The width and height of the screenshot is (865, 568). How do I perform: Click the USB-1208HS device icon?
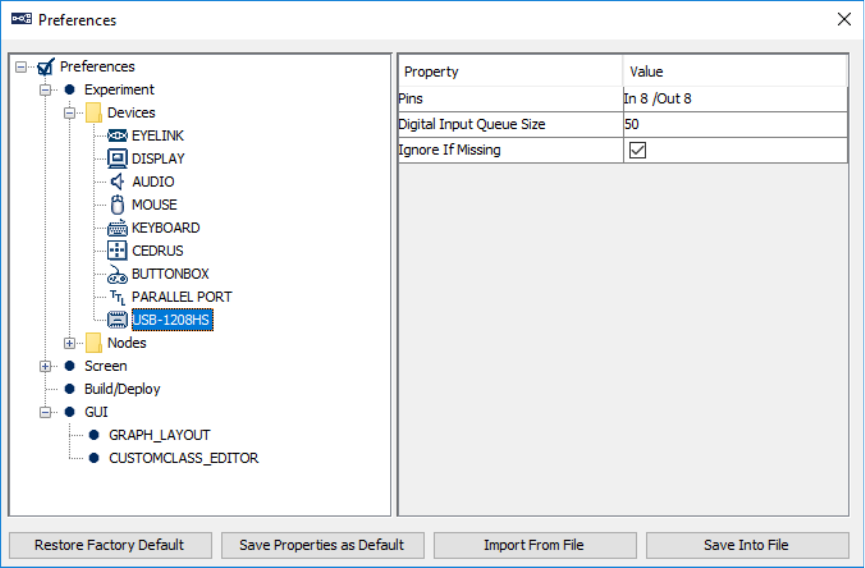[117, 320]
